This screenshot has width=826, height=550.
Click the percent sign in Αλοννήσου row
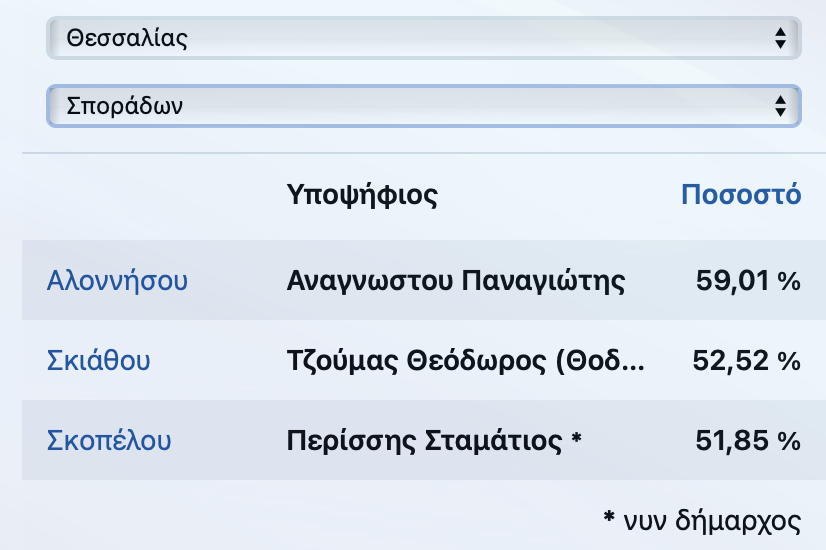click(x=789, y=281)
